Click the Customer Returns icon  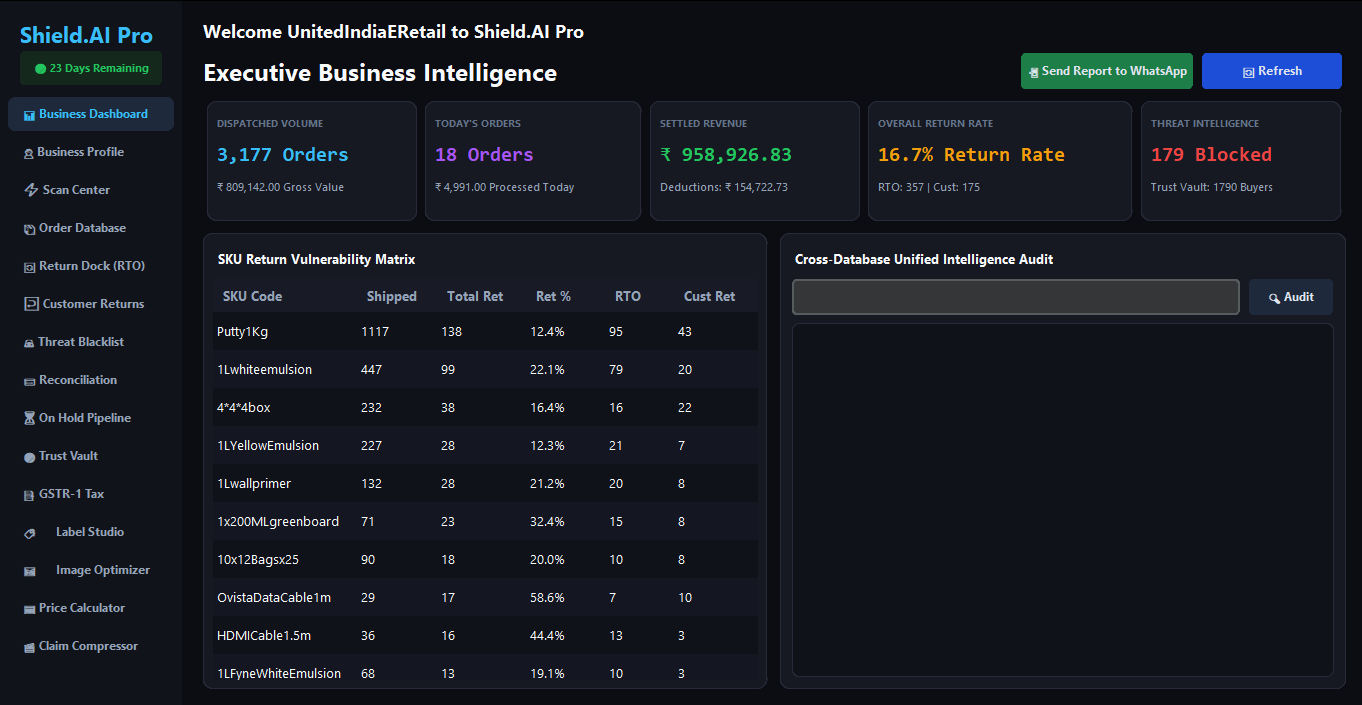[x=31, y=304]
